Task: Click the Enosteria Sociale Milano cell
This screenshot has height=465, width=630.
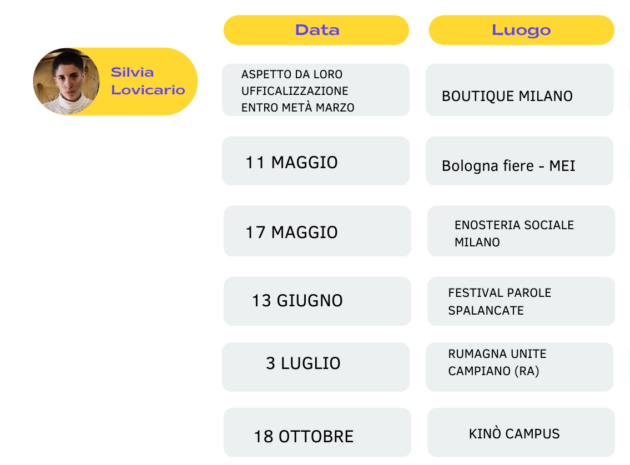Action: [x=520, y=231]
